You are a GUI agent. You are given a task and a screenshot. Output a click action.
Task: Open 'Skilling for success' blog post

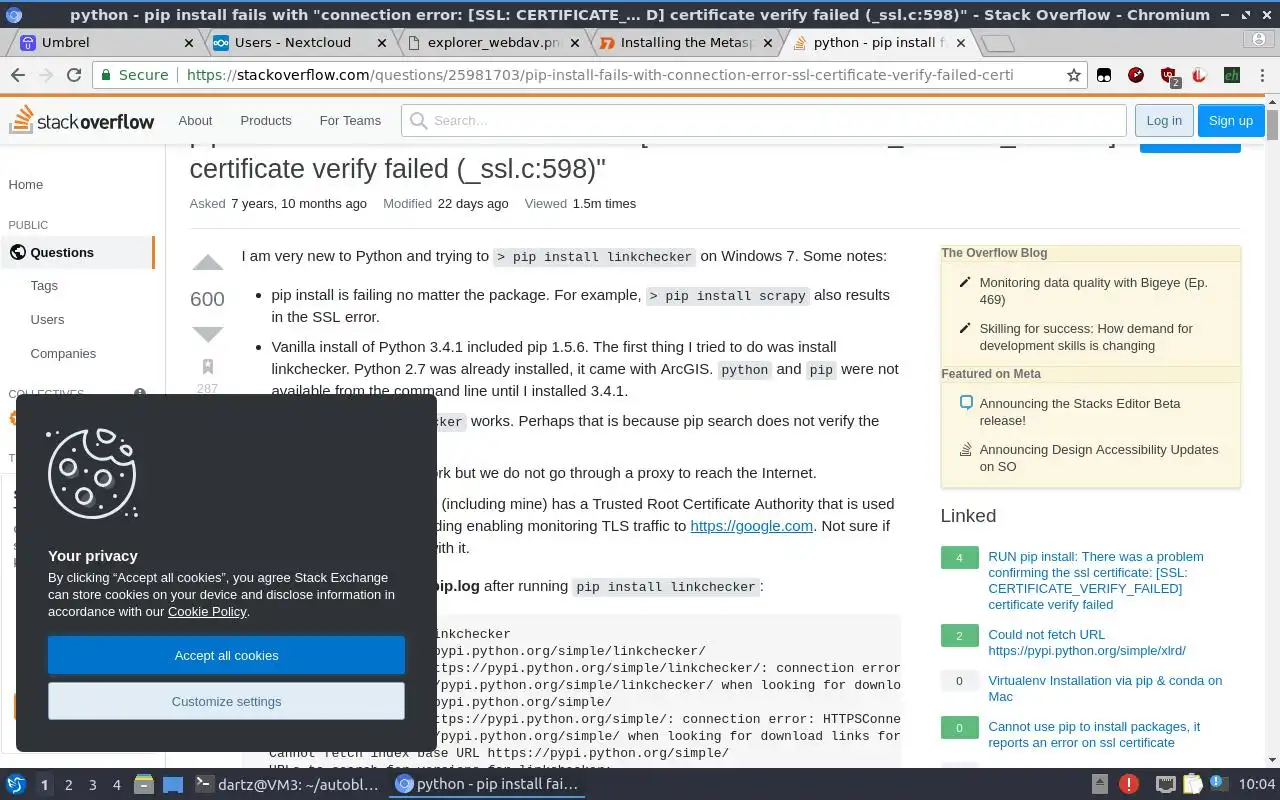(x=1086, y=337)
